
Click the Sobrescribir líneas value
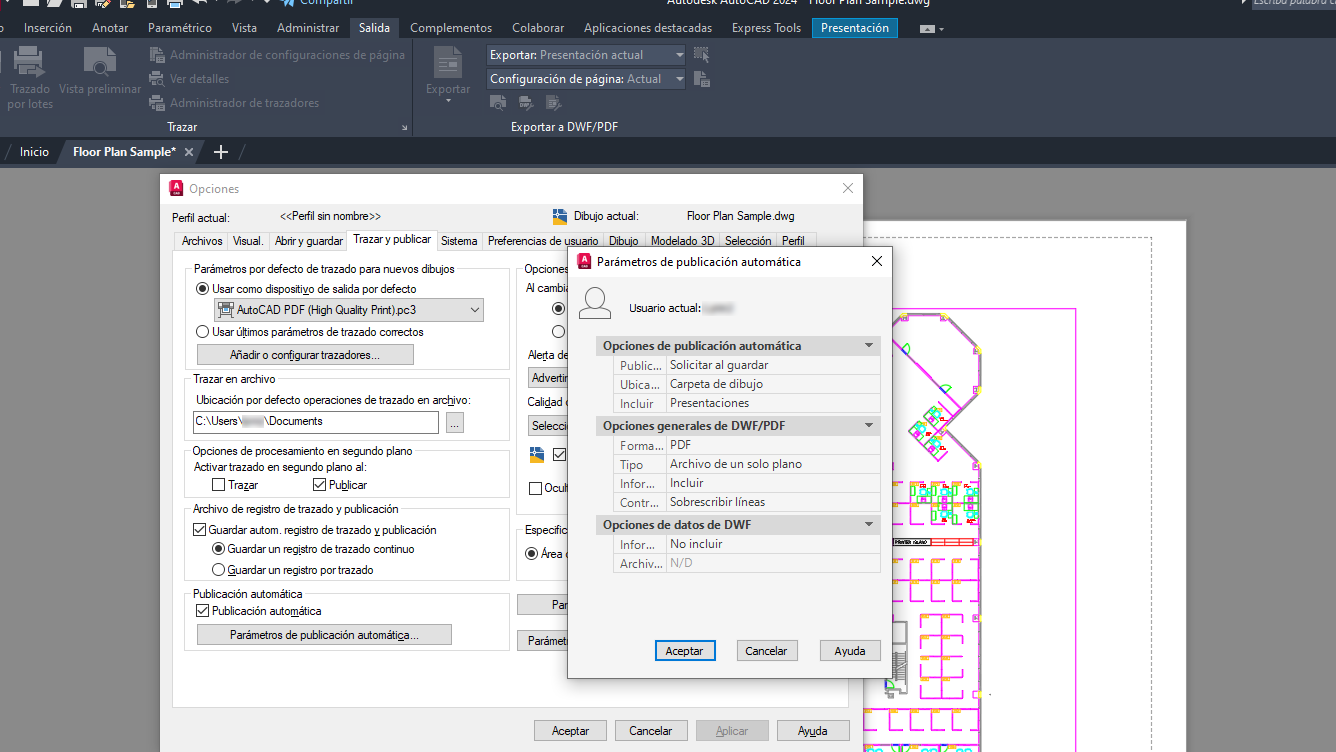coord(773,502)
